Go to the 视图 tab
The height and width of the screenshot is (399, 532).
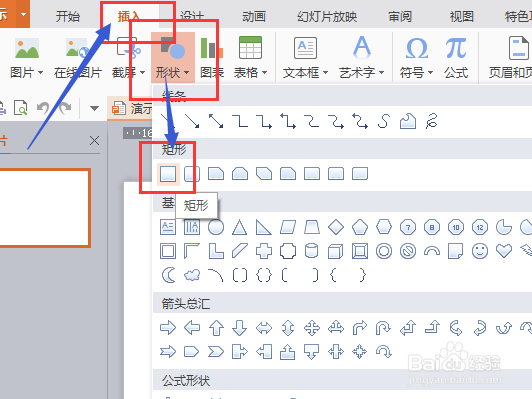[461, 16]
